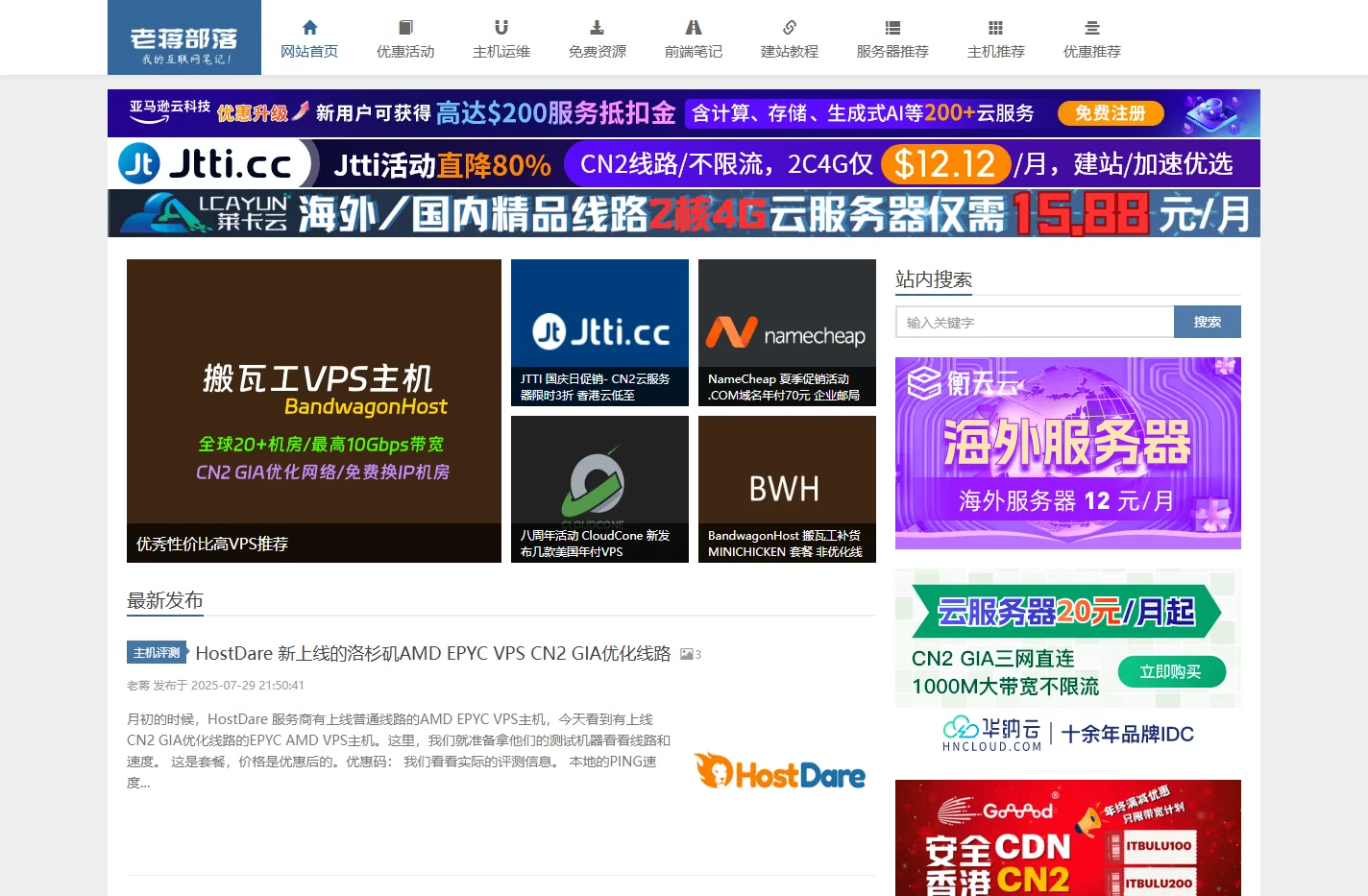Click the 免费注册 button in Amazon banner

[1111, 113]
